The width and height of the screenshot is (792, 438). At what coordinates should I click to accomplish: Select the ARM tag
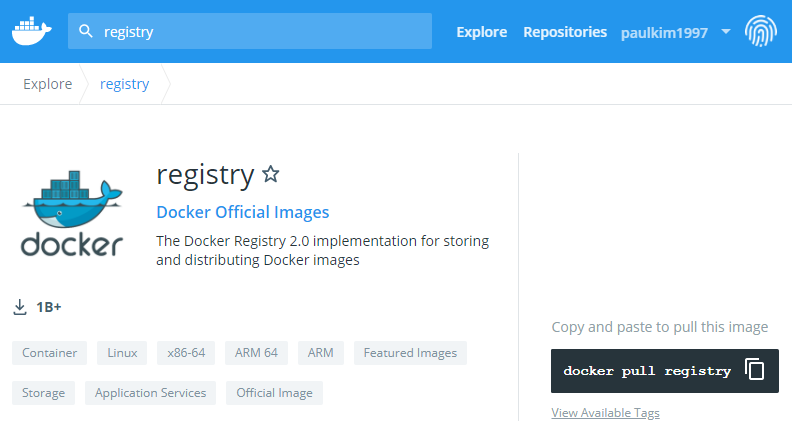pos(321,353)
